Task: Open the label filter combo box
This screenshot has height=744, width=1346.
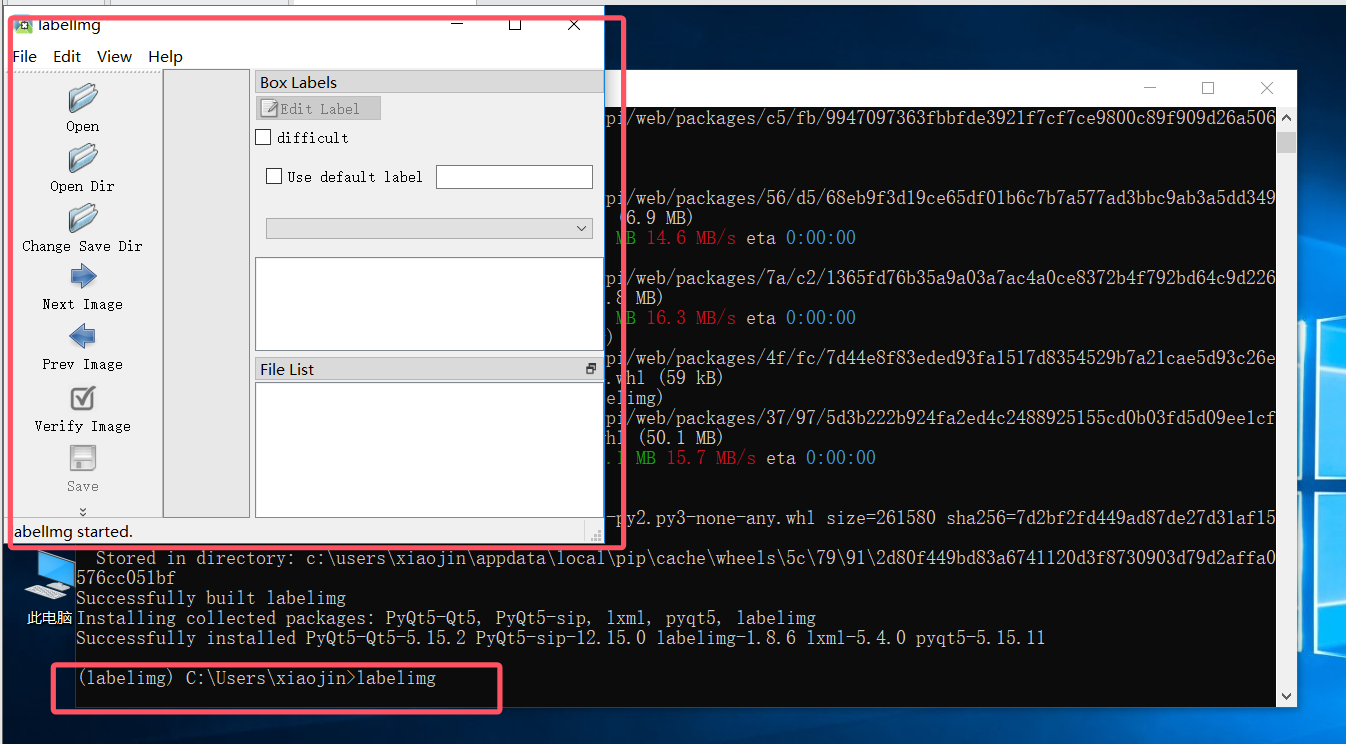Action: pos(429,228)
